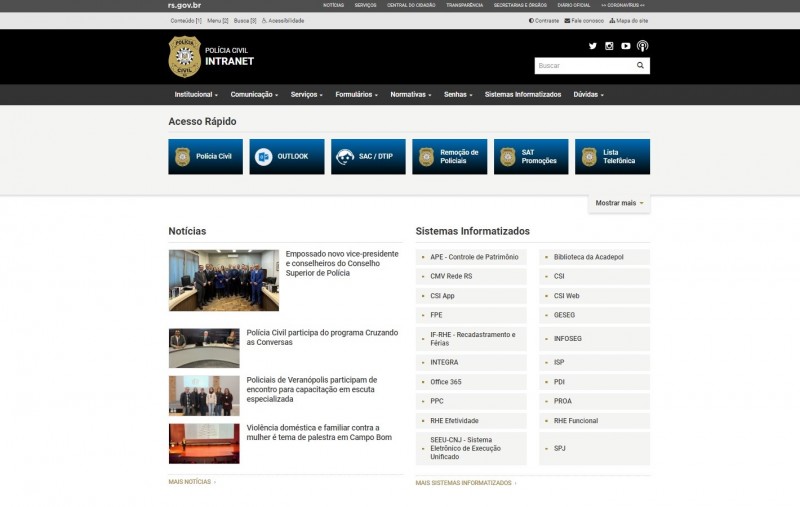Screen dimensions: 800x507
Task: Open rs.gov.br portal link
Action: (x=184, y=6)
